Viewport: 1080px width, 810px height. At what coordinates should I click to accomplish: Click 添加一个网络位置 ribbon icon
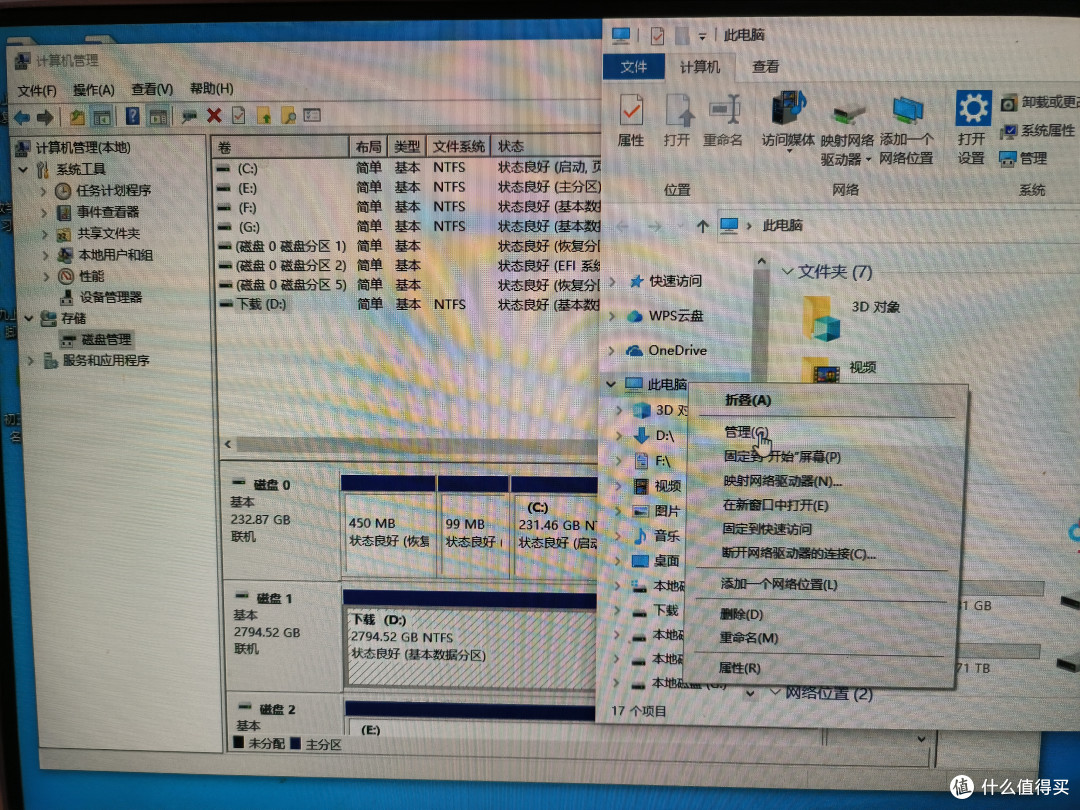click(906, 131)
